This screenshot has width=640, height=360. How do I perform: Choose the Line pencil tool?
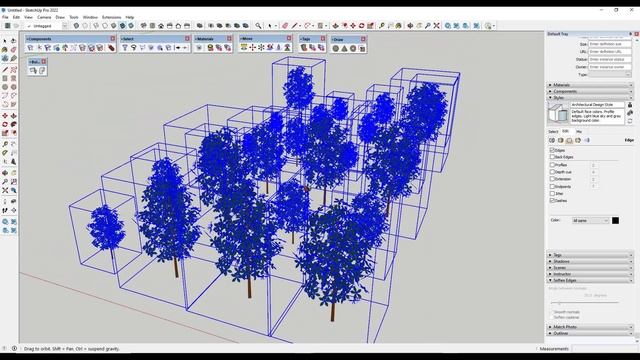coord(5,70)
